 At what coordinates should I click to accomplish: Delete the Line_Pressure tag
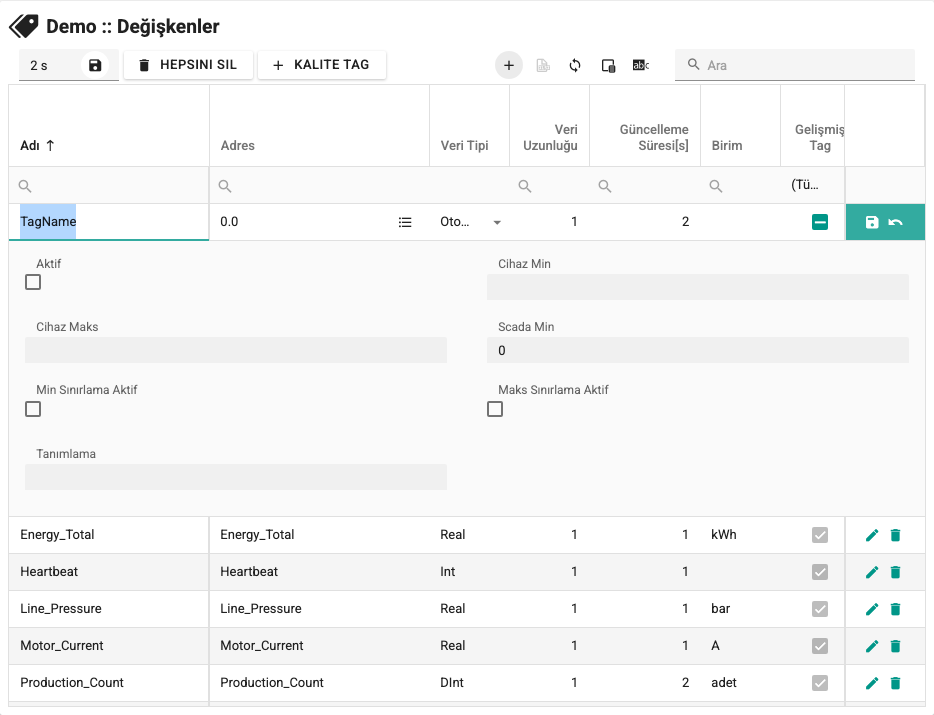coord(895,609)
